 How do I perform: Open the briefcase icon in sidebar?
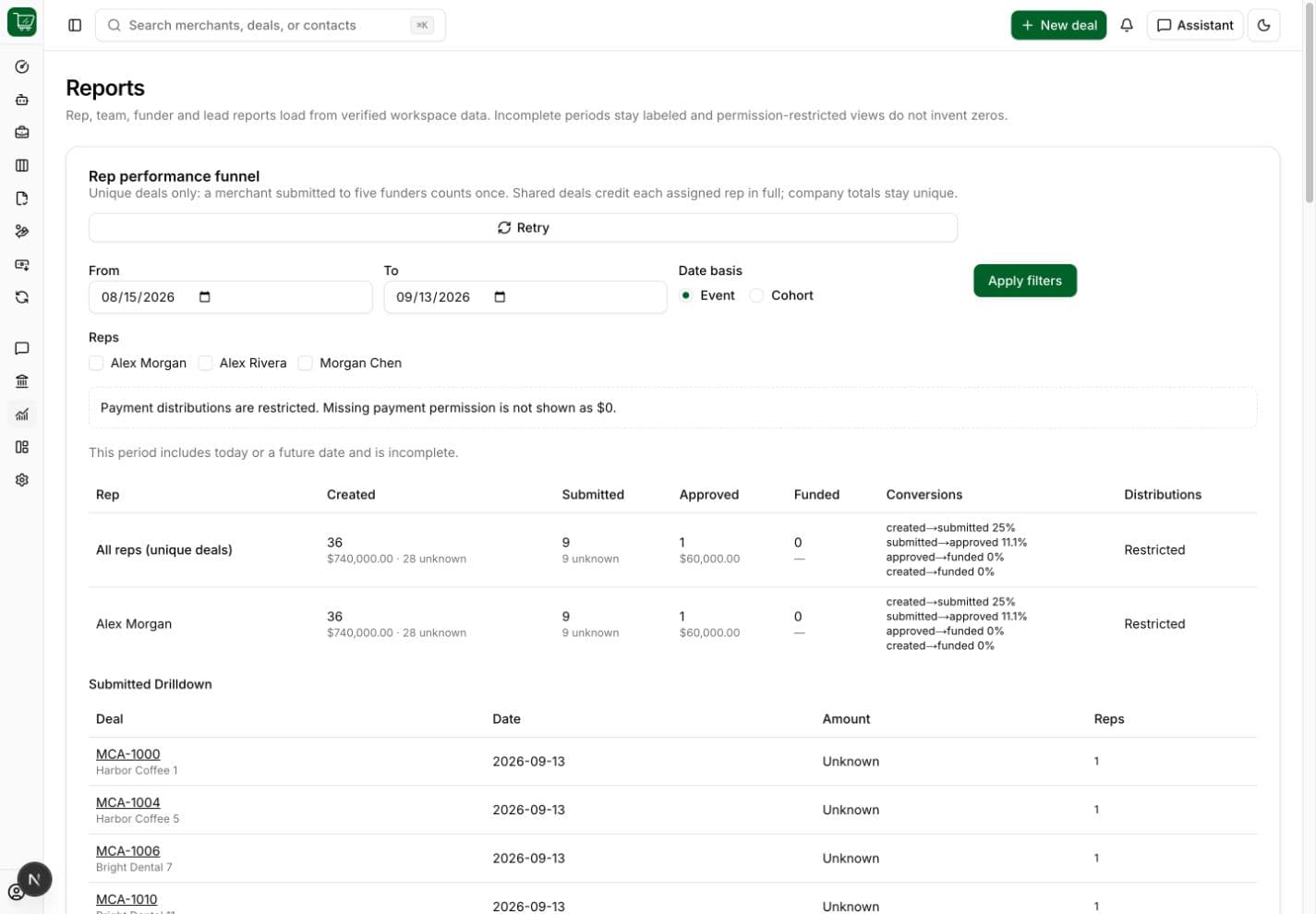tap(22, 132)
